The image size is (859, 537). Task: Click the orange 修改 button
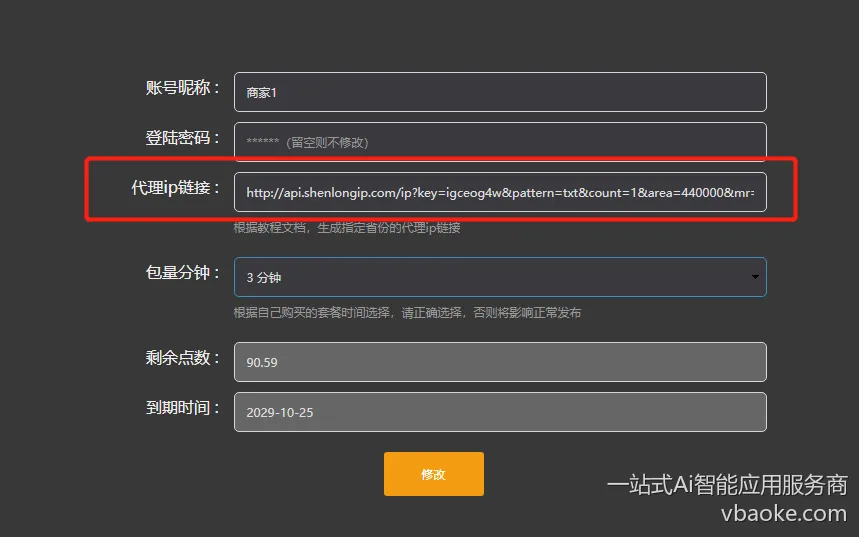[x=433, y=474]
